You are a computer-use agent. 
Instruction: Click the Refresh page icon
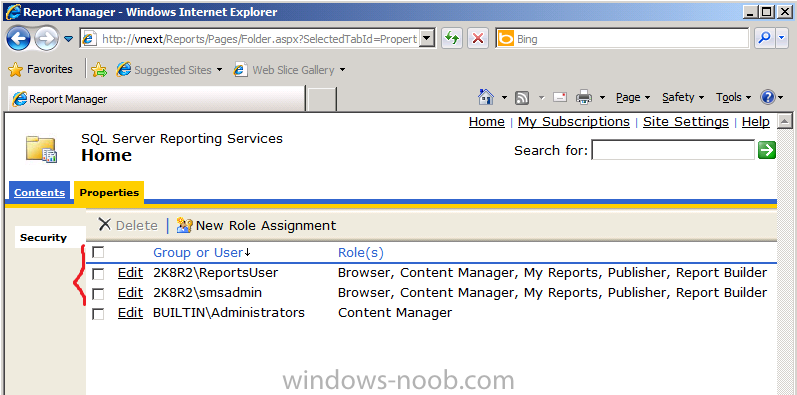pyautogui.click(x=451, y=39)
